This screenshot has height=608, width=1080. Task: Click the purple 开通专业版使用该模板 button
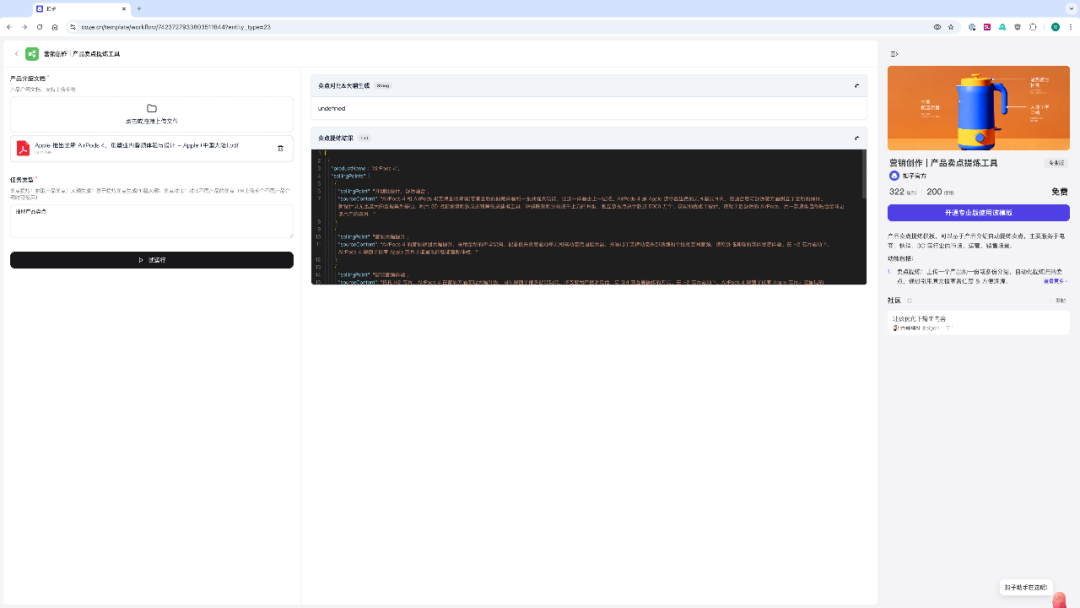pos(978,213)
